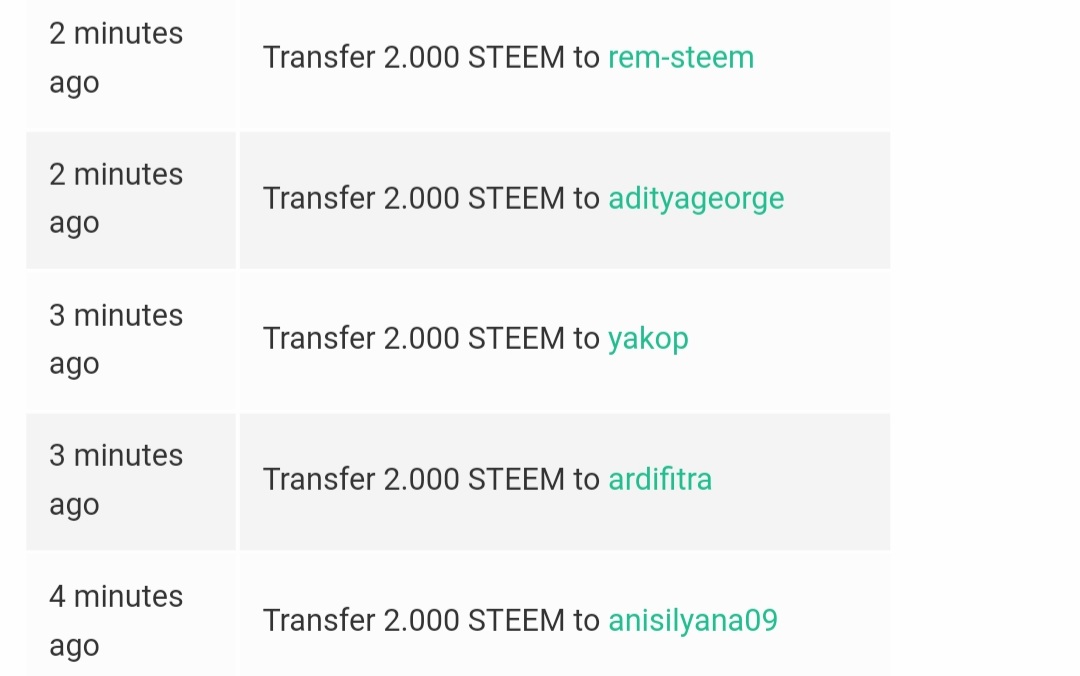1080x676 pixels.
Task: Select transfer text in the ardifitra row
Action: point(431,479)
